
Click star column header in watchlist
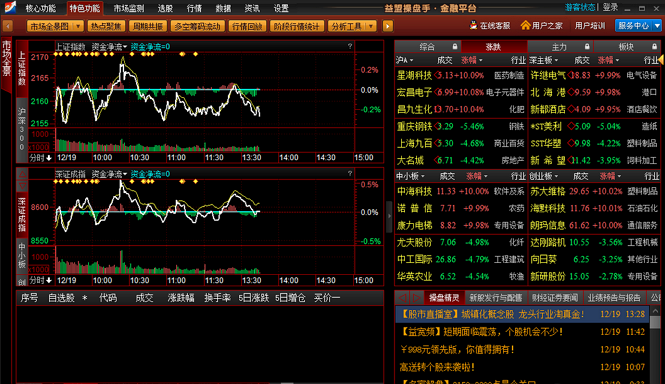84,298
